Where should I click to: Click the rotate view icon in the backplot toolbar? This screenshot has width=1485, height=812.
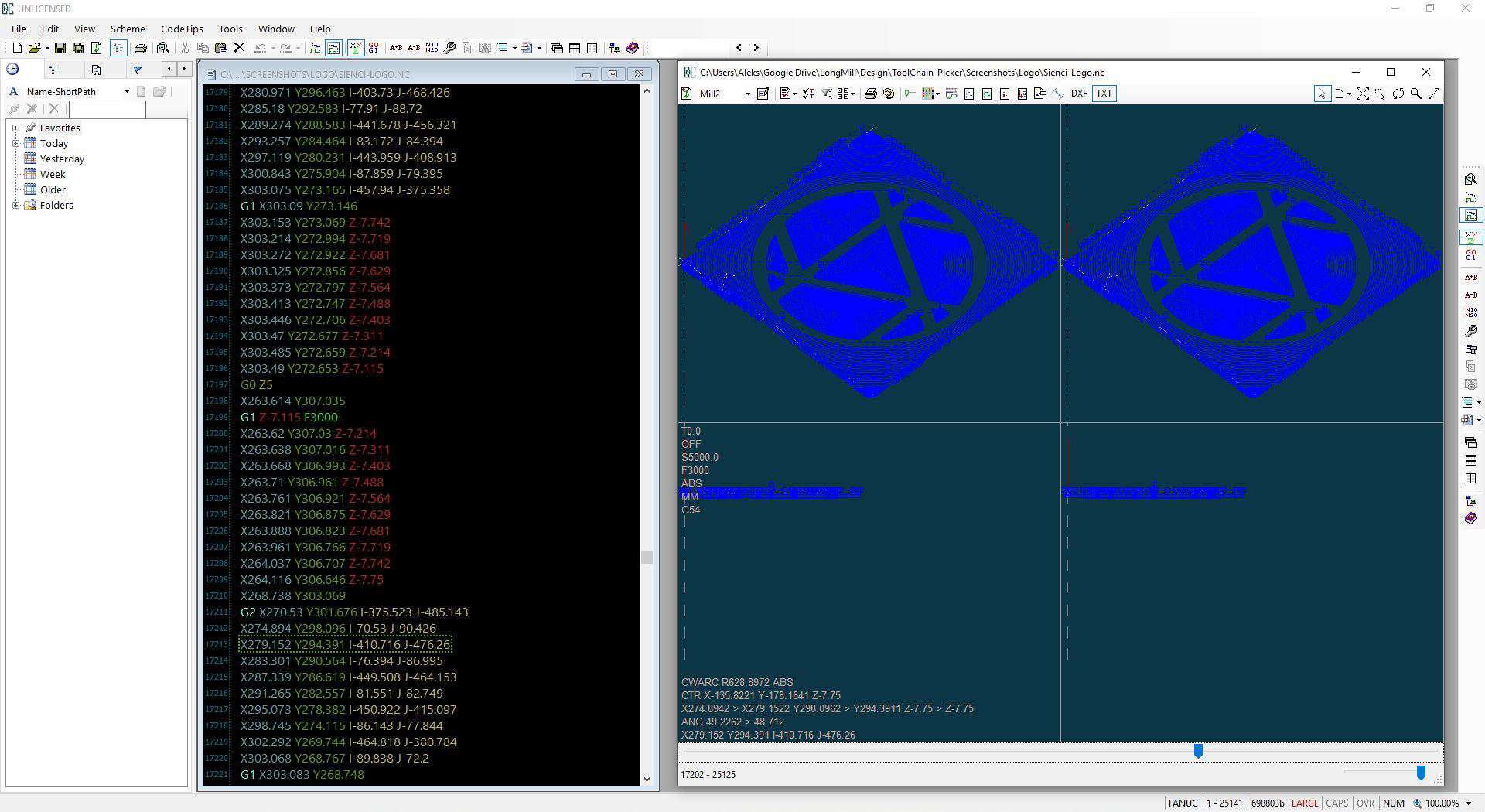click(x=1398, y=94)
